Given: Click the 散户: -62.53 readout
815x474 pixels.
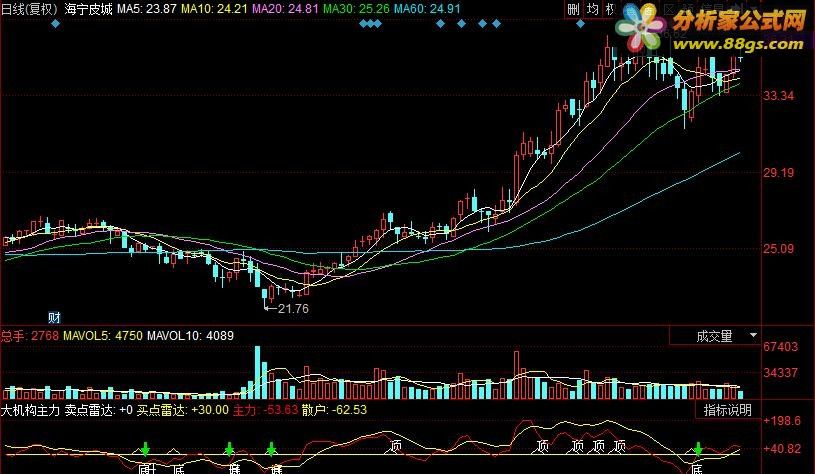Looking at the screenshot, I should coord(334,410).
